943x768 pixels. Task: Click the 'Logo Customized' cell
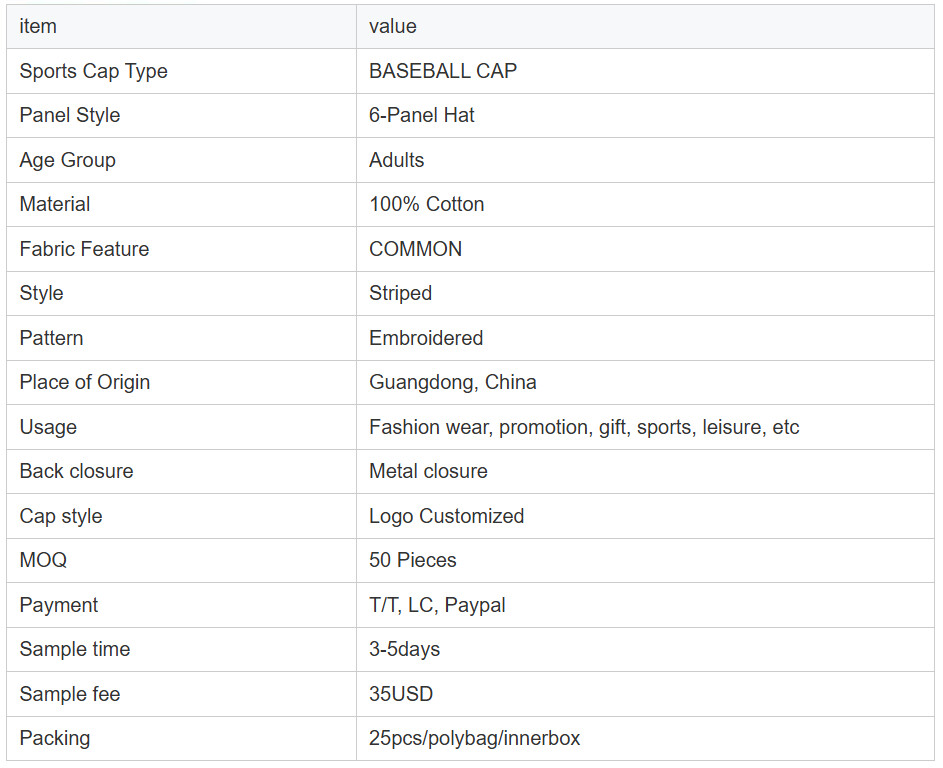(x=446, y=516)
